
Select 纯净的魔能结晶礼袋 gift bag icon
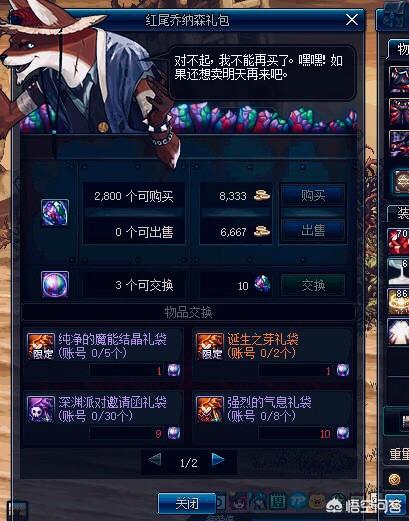click(41, 346)
